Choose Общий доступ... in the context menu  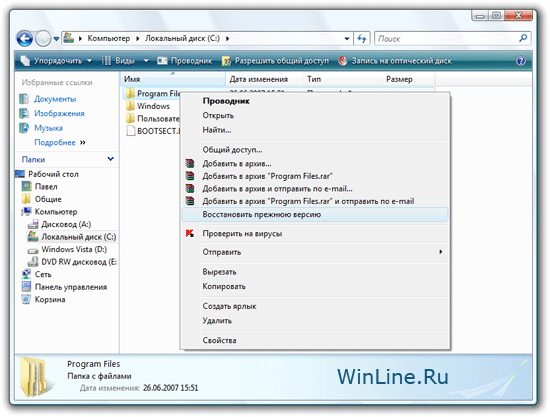pos(315,150)
